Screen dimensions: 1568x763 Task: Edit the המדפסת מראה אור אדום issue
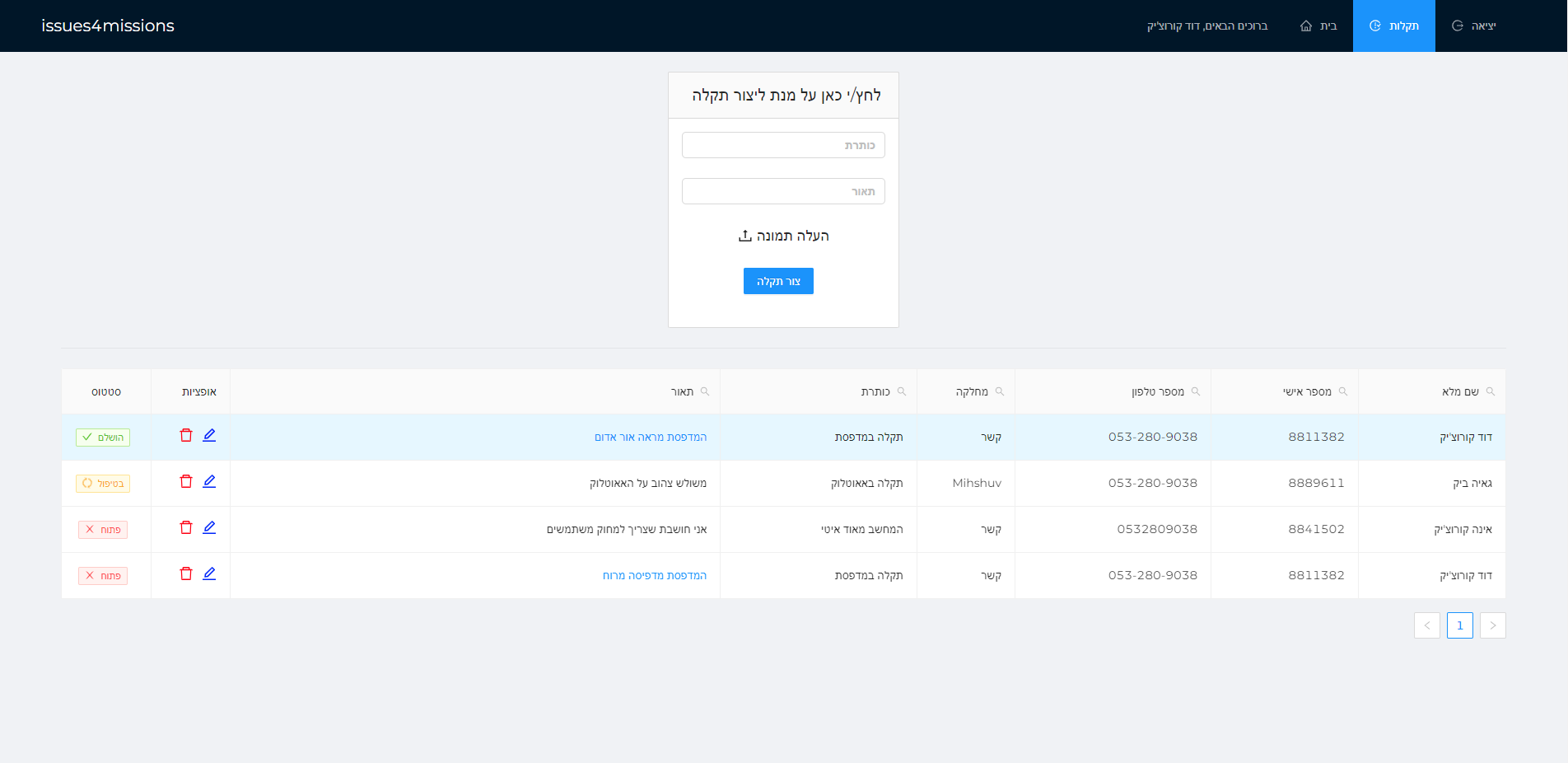click(x=209, y=435)
